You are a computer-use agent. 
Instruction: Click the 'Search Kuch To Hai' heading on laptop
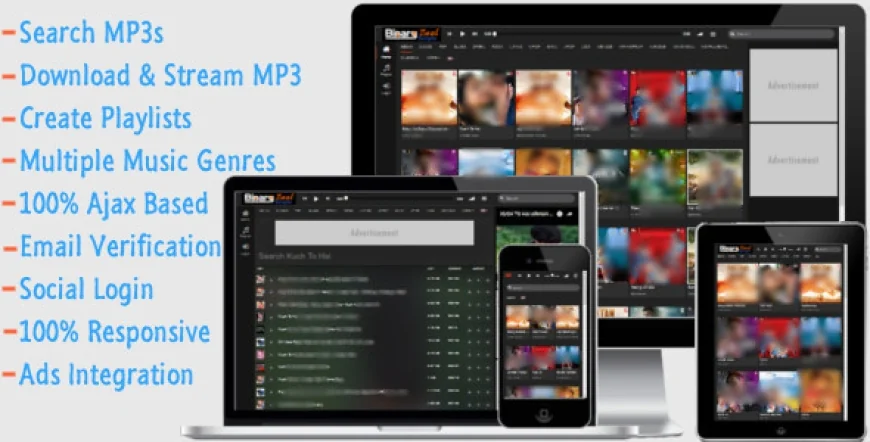click(295, 256)
